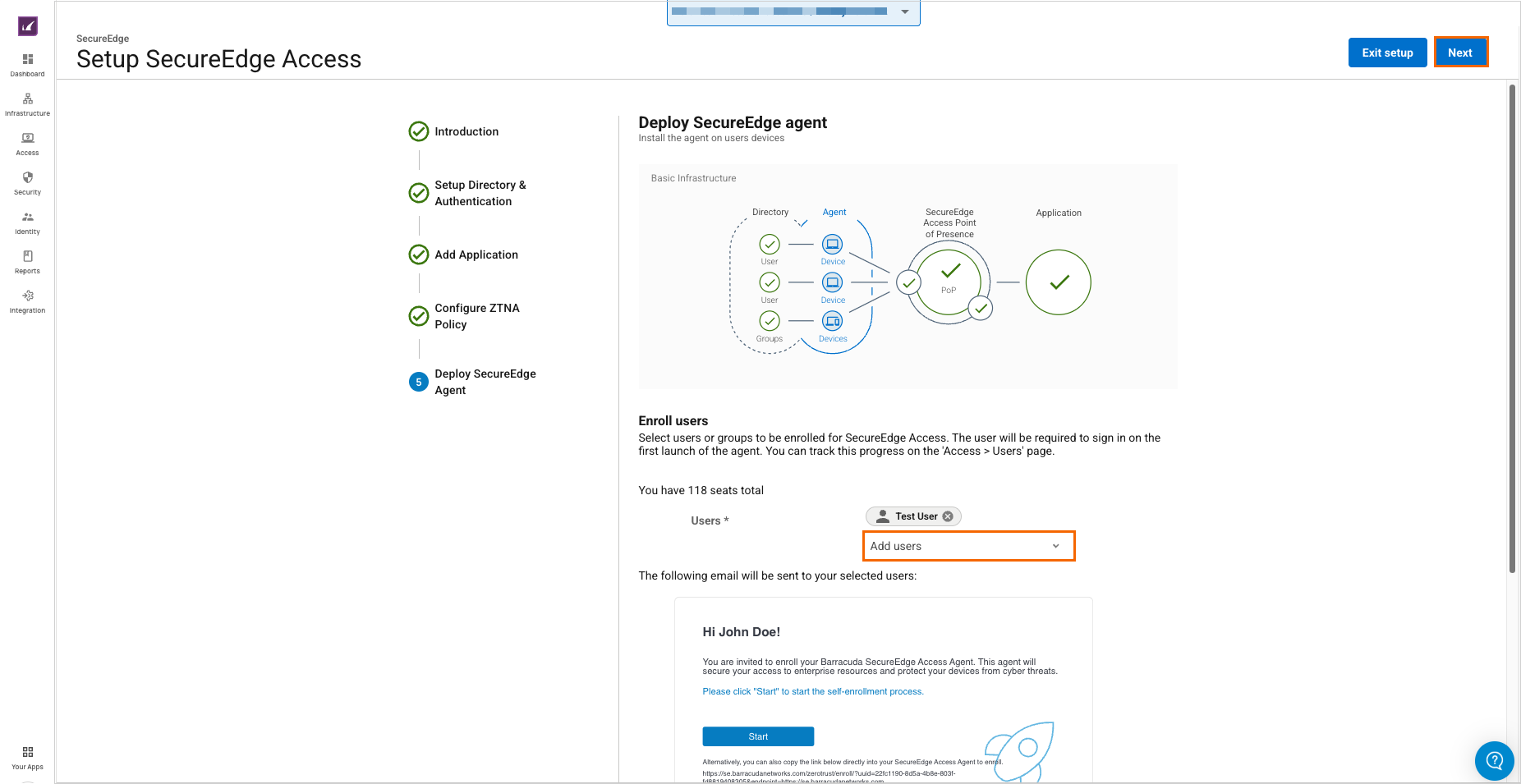Image resolution: width=1521 pixels, height=784 pixels.
Task: Go to the Access sidebar section
Action: tap(27, 143)
